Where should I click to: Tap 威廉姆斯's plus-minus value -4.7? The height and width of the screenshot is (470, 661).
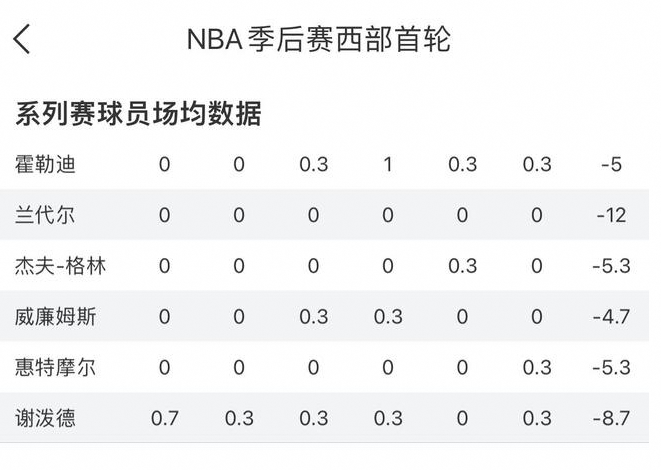pos(611,317)
